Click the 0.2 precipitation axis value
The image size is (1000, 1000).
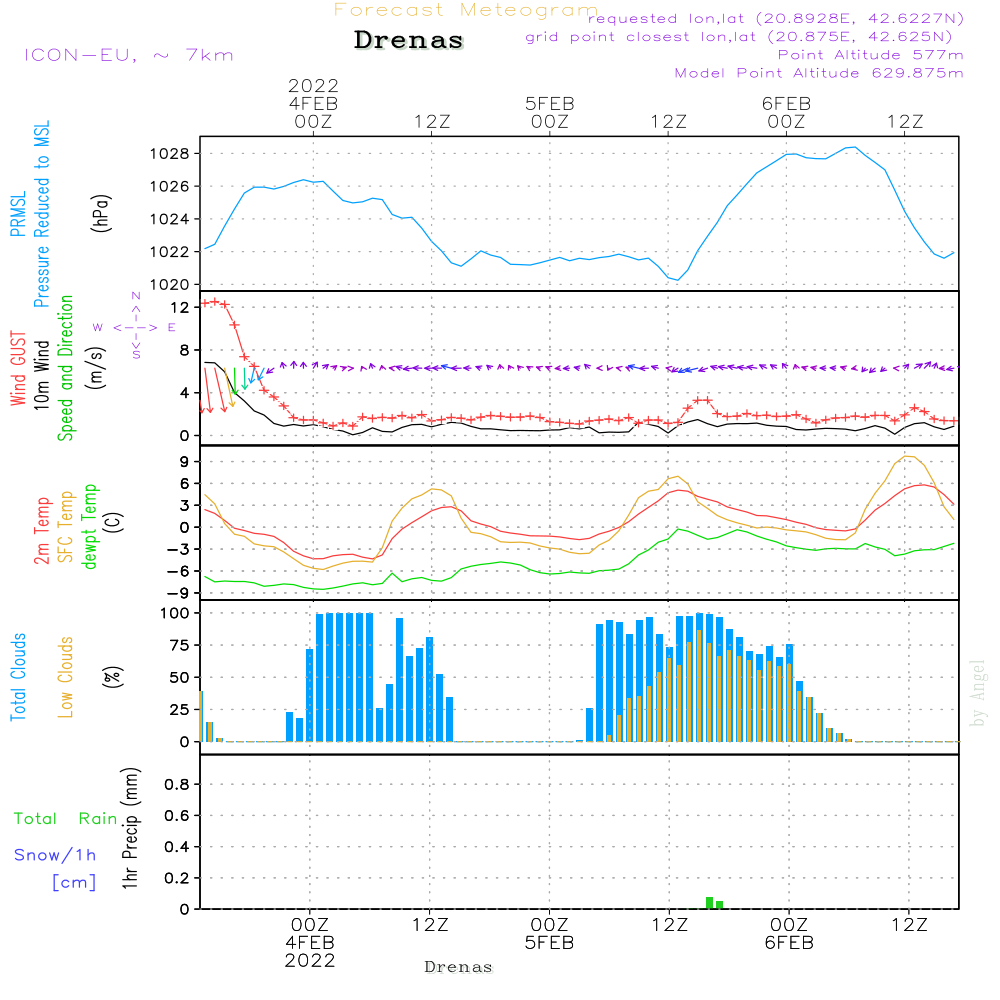(177, 878)
